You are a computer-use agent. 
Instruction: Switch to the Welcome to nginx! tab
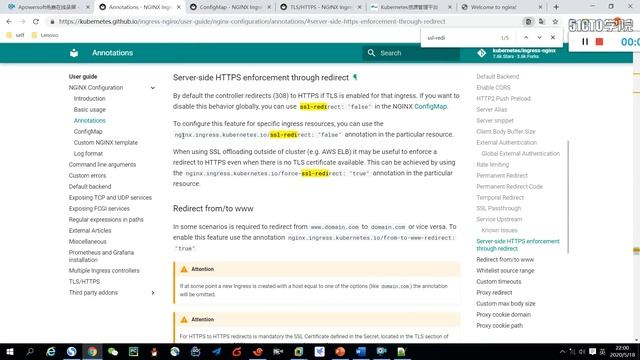click(501, 7)
